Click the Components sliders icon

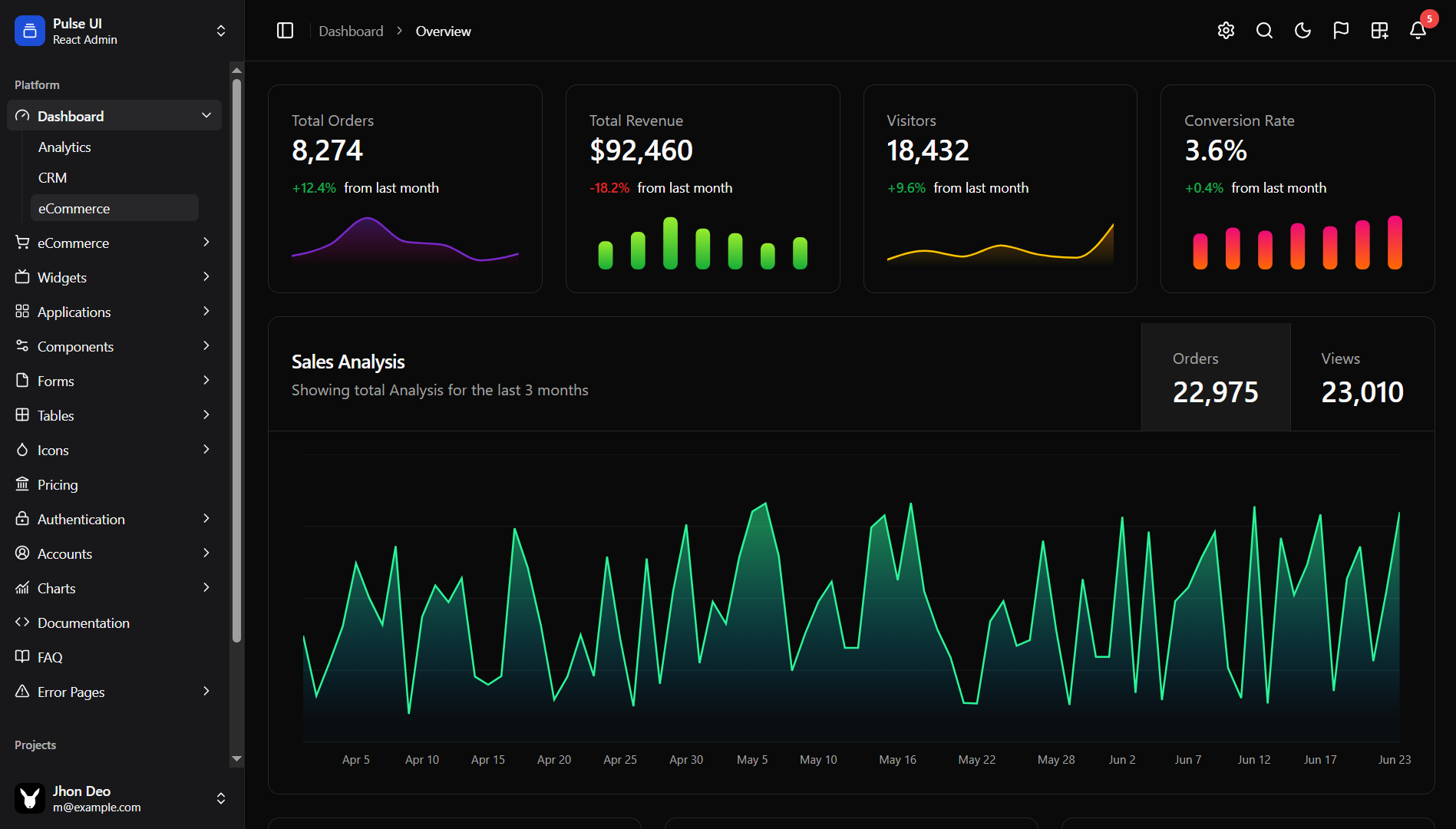[22, 346]
